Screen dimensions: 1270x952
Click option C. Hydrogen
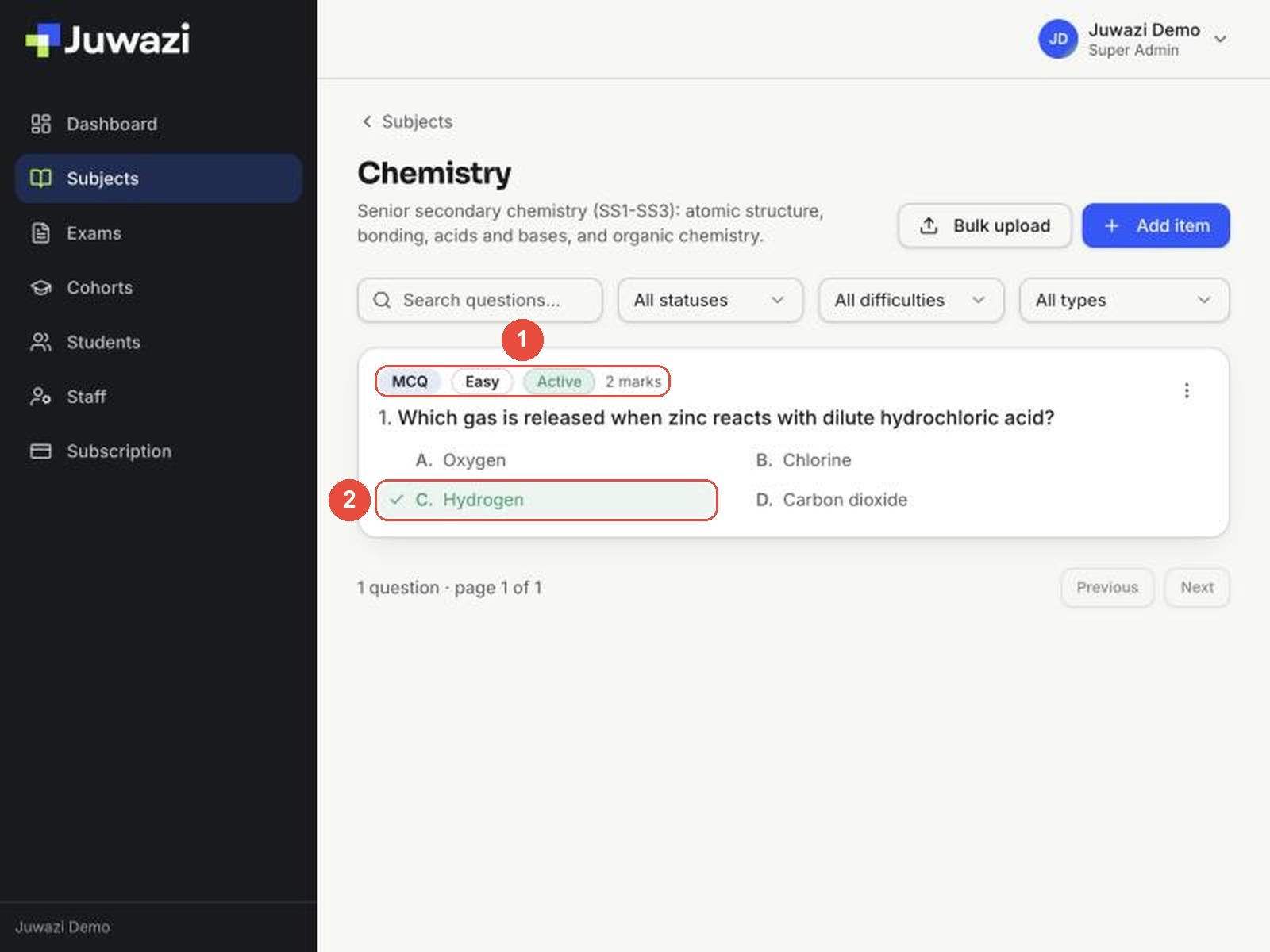pos(548,500)
